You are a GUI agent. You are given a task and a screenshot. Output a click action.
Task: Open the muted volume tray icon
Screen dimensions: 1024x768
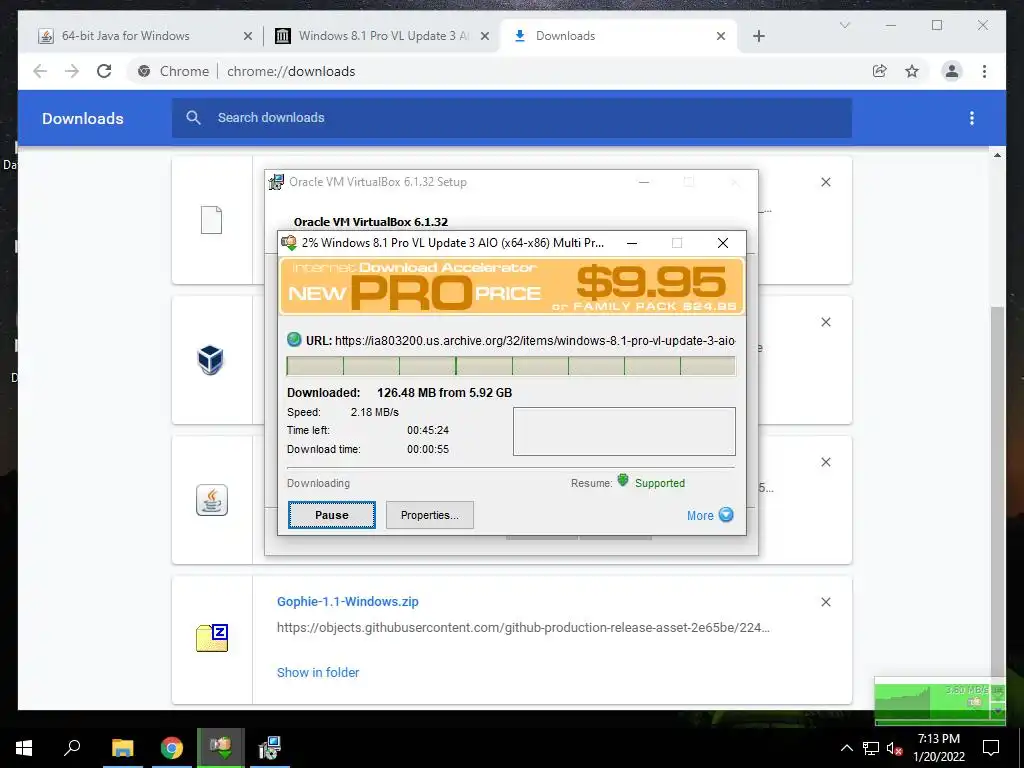[x=894, y=748]
